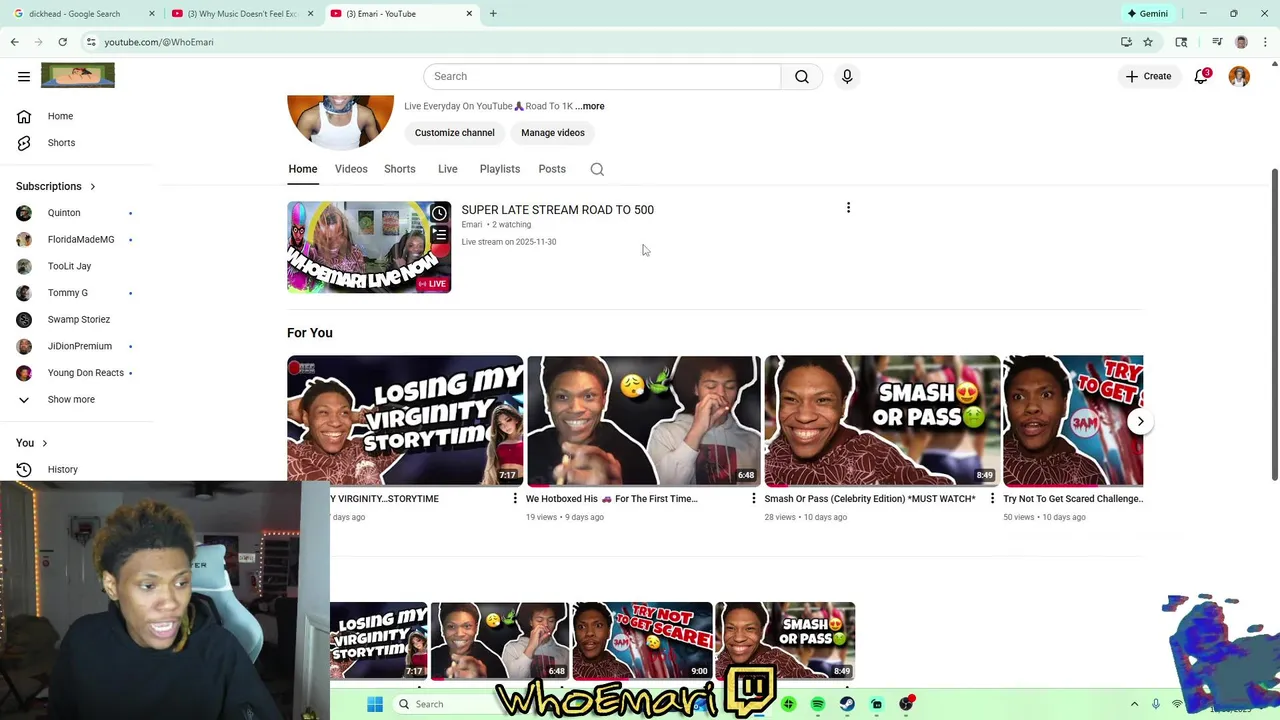Open options for We Hotboxed His video

[x=754, y=498]
